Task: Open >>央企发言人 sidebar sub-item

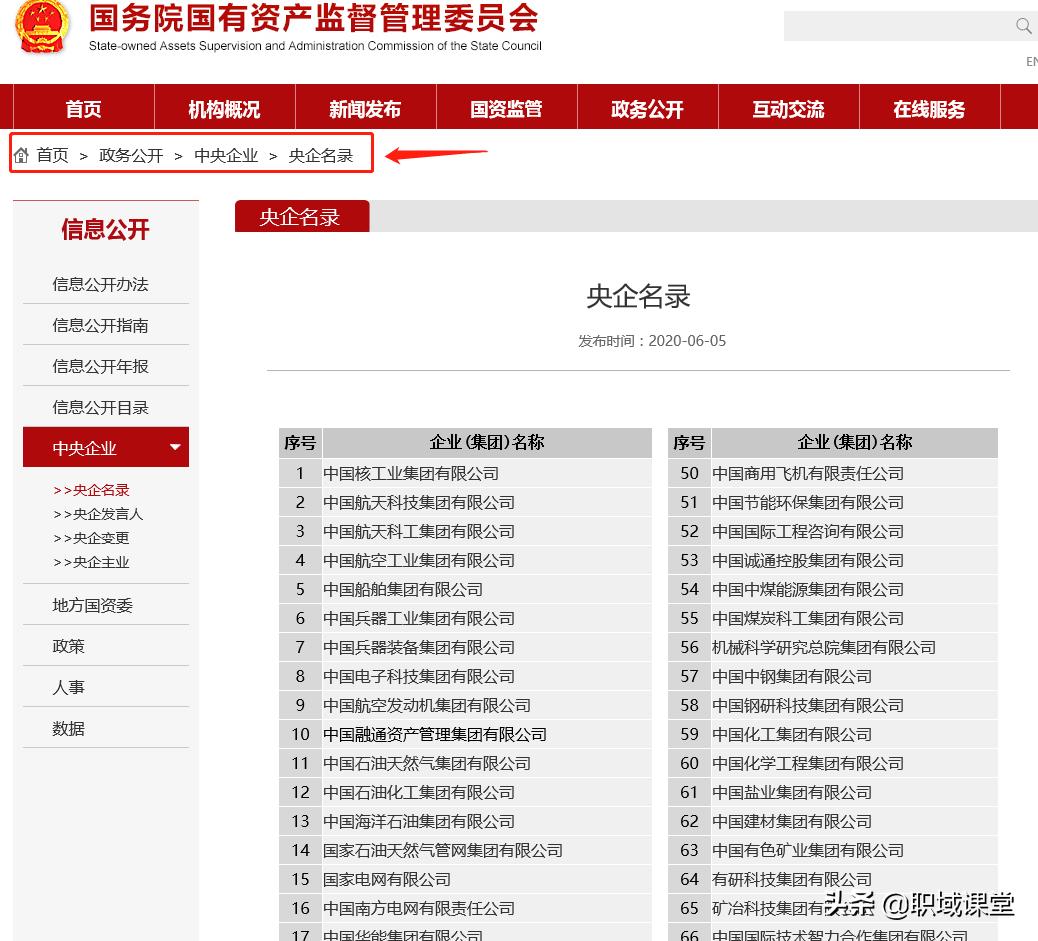Action: (x=98, y=514)
